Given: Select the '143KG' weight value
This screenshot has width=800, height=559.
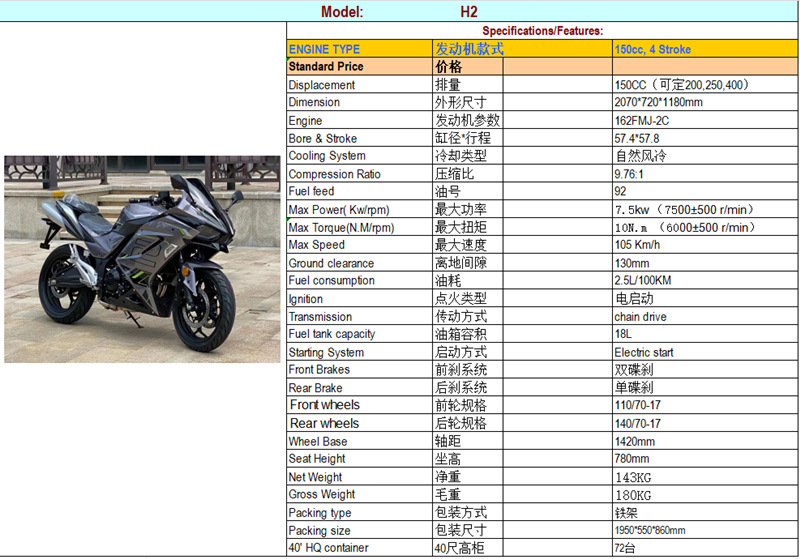Looking at the screenshot, I should [x=633, y=477].
